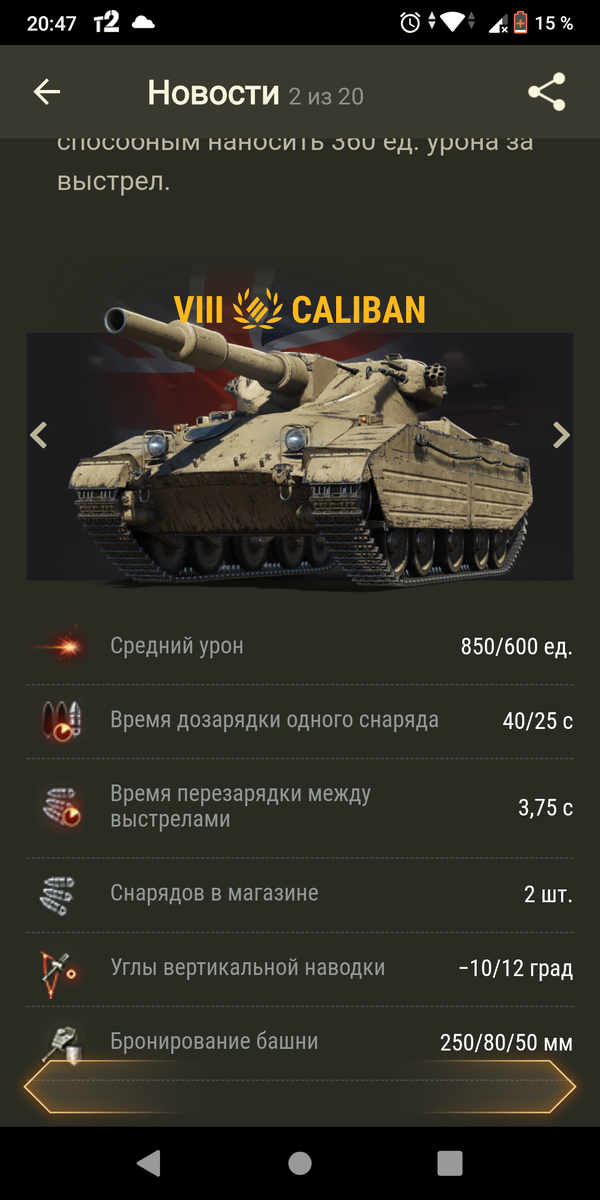Tap the turret armor icon
This screenshot has width=600, height=1200.
coord(59,1043)
